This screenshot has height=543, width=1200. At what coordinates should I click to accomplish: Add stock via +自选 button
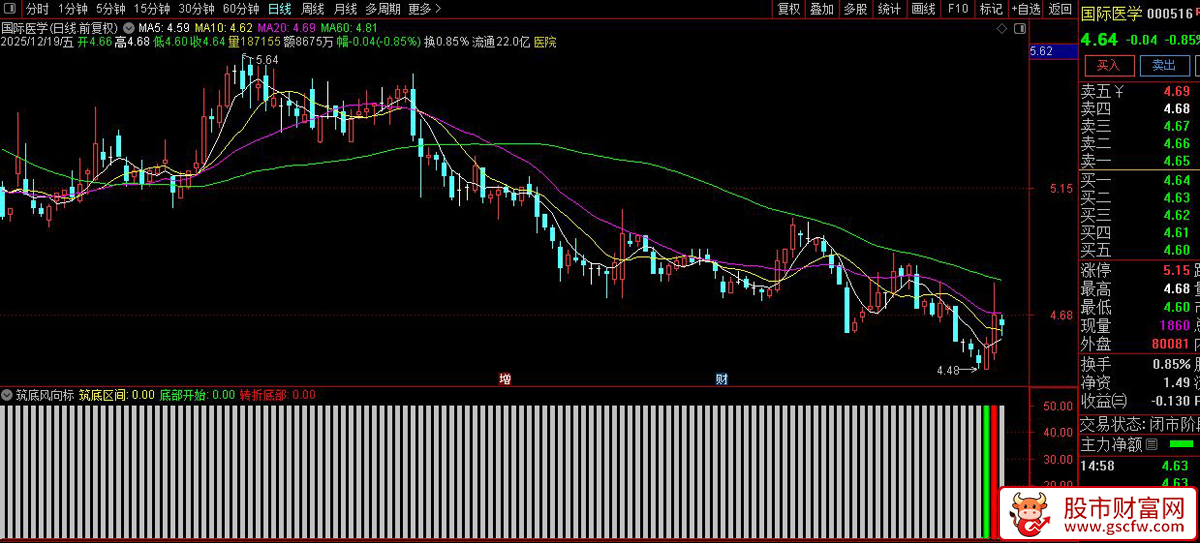tap(1025, 9)
